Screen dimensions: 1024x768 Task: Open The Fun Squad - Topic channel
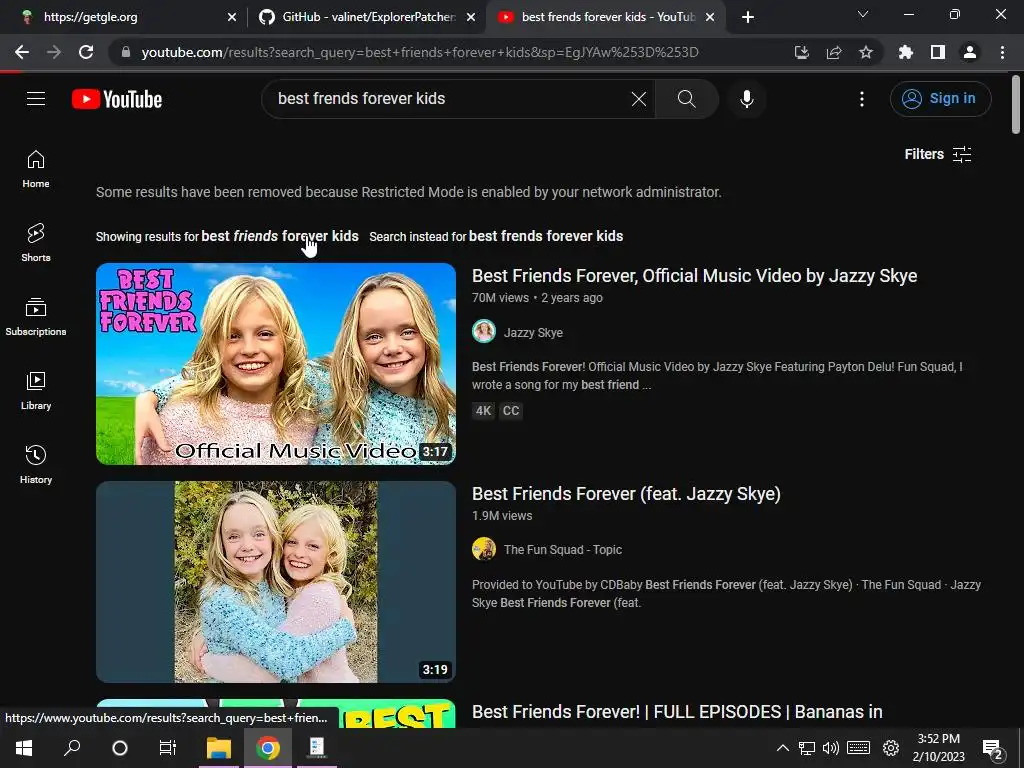pos(562,550)
